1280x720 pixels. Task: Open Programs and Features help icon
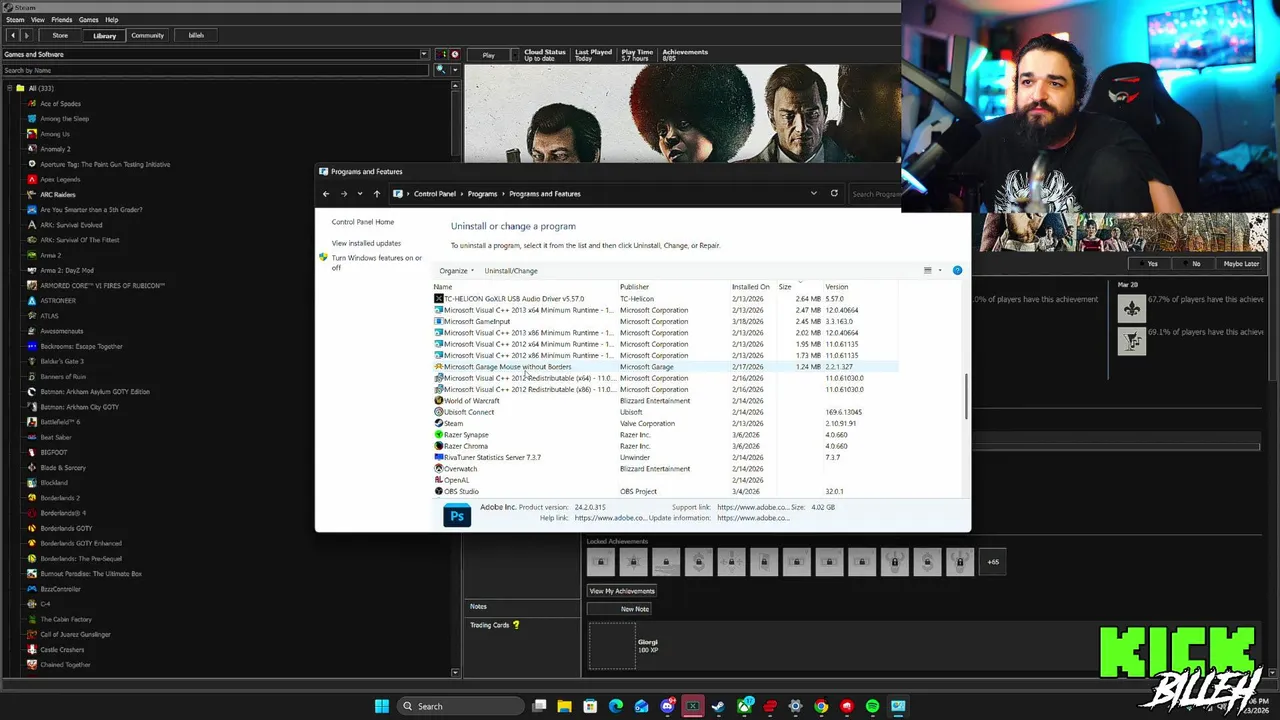click(957, 270)
